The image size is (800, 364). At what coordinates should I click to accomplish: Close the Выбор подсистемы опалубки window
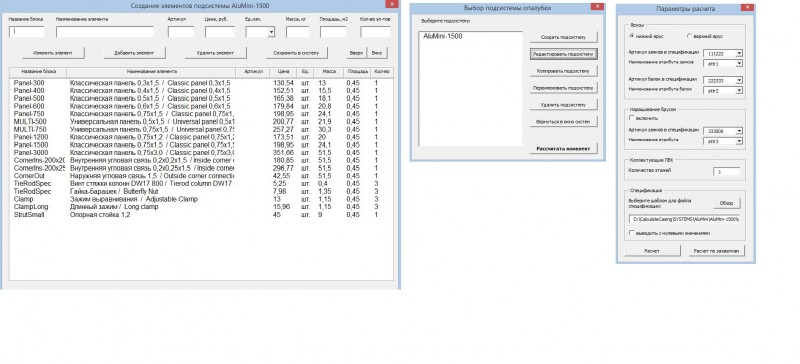(597, 7)
